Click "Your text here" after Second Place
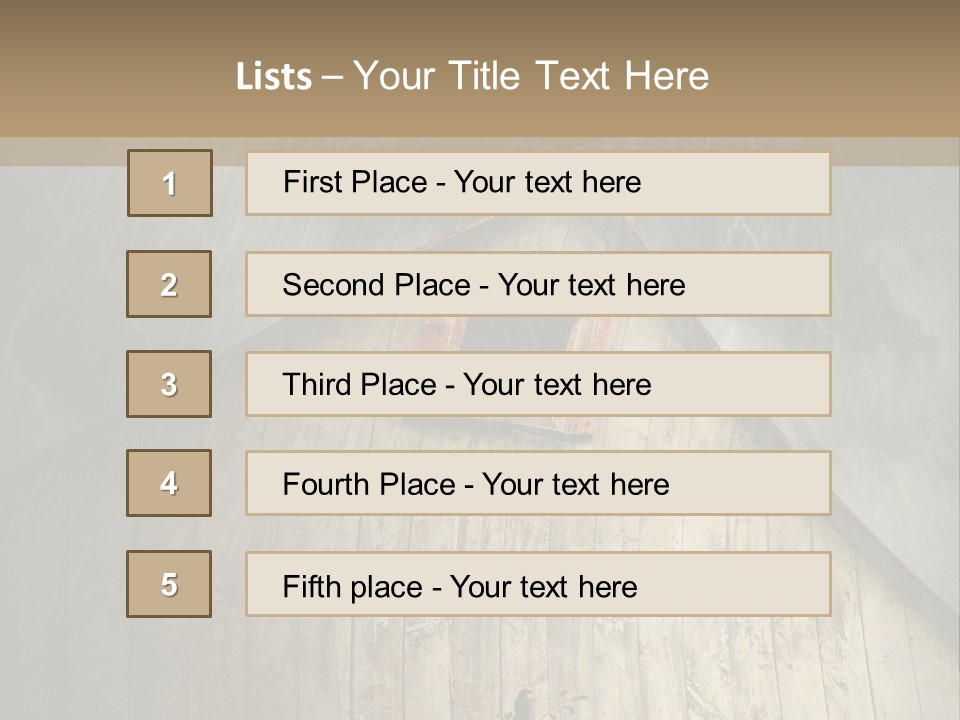Viewport: 960px width, 720px height. coord(591,285)
